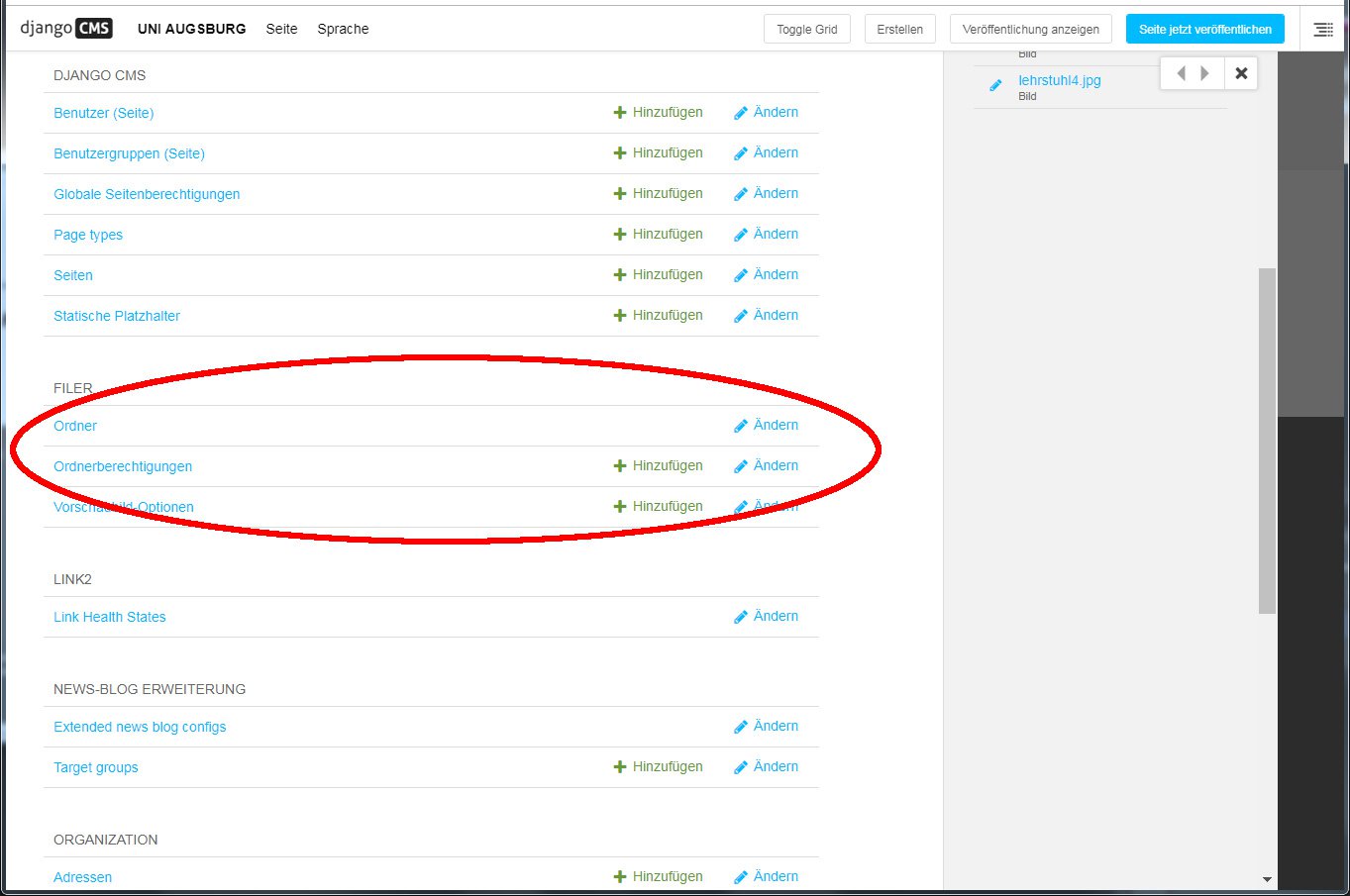The image size is (1350, 896).
Task: Click Hinzufügen for Statische Platzhalter
Action: coord(659,315)
